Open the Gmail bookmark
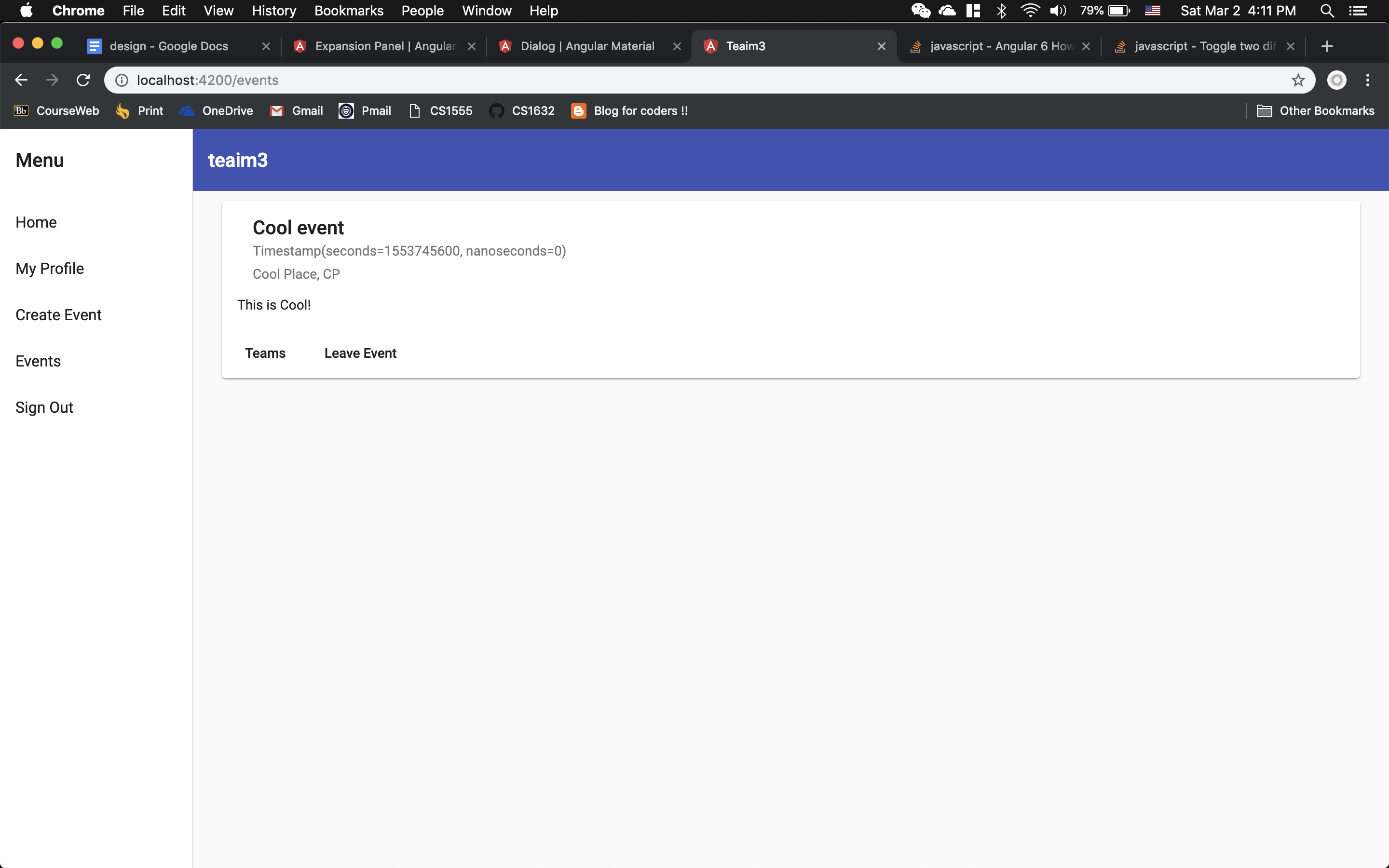The height and width of the screenshot is (868, 1389). (x=297, y=111)
